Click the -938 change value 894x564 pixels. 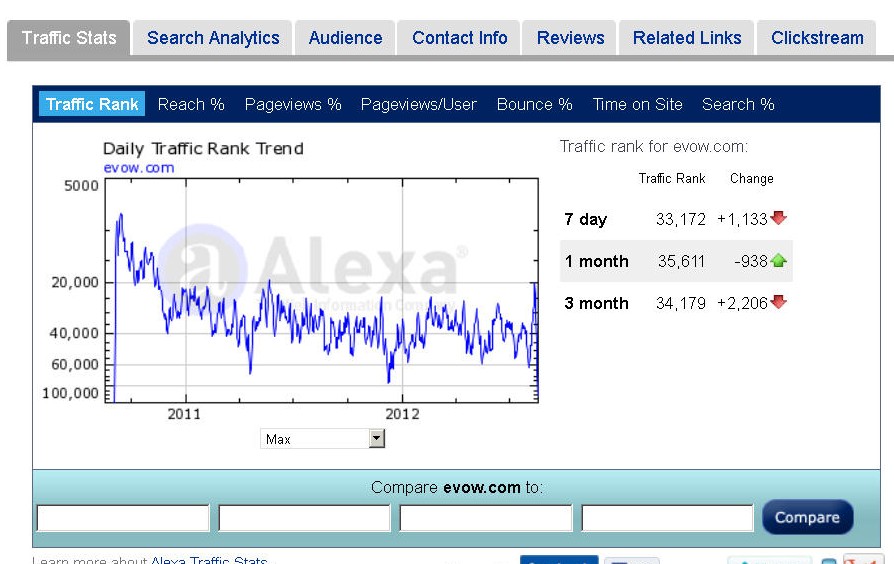[x=751, y=261]
